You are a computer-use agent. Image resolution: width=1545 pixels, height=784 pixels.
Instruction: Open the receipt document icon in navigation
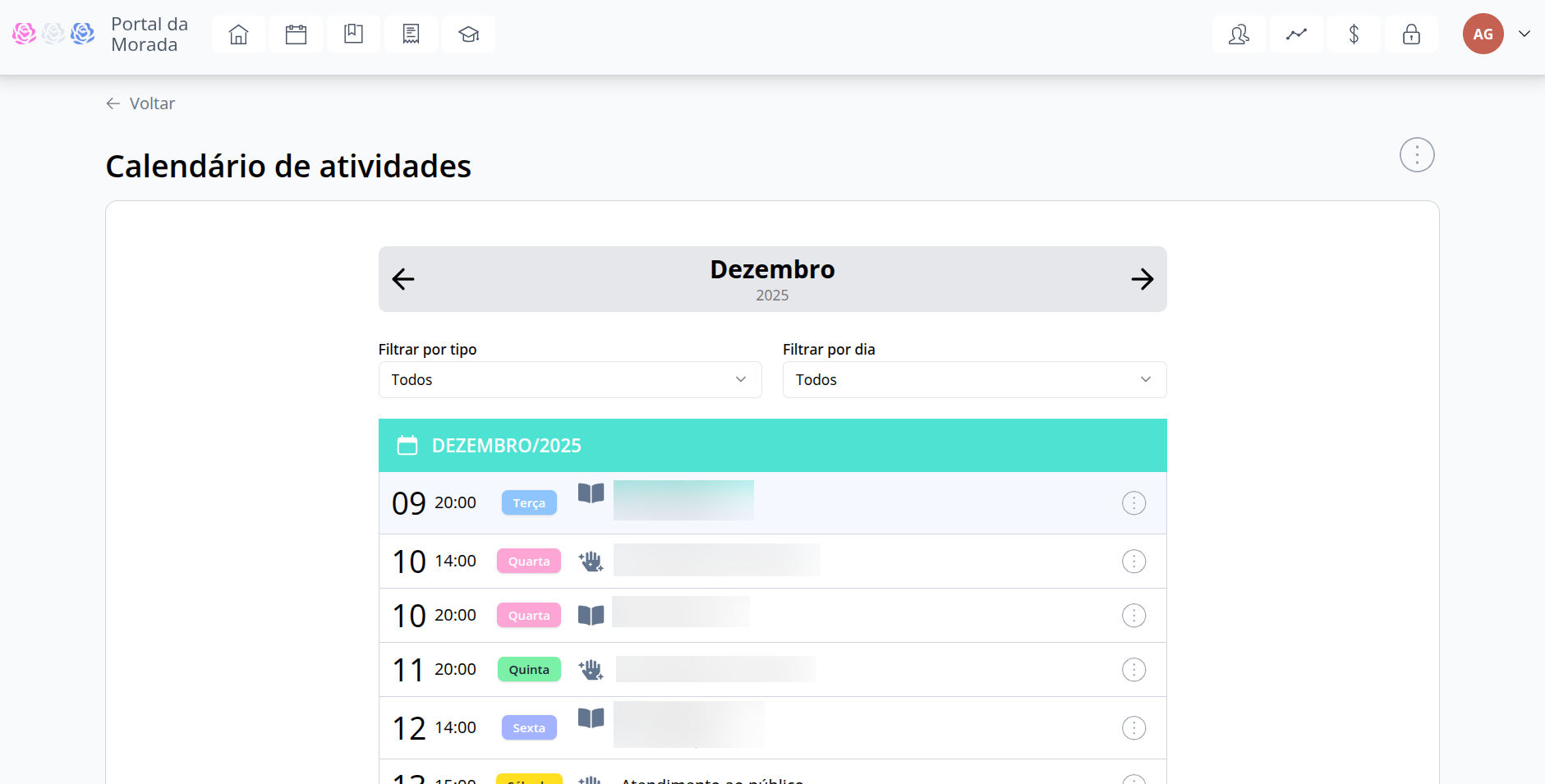411,34
